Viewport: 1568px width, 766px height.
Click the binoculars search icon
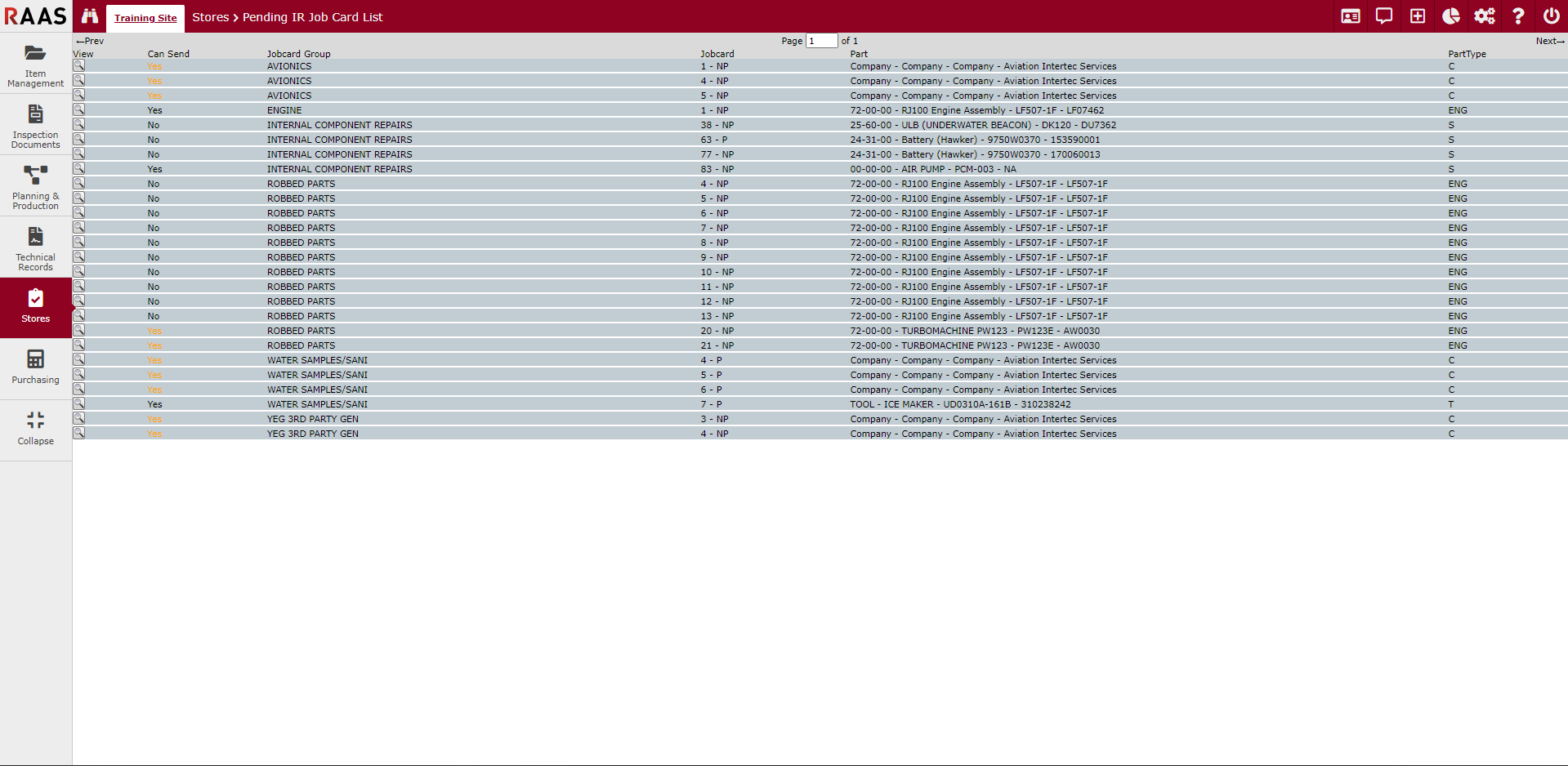[90, 16]
